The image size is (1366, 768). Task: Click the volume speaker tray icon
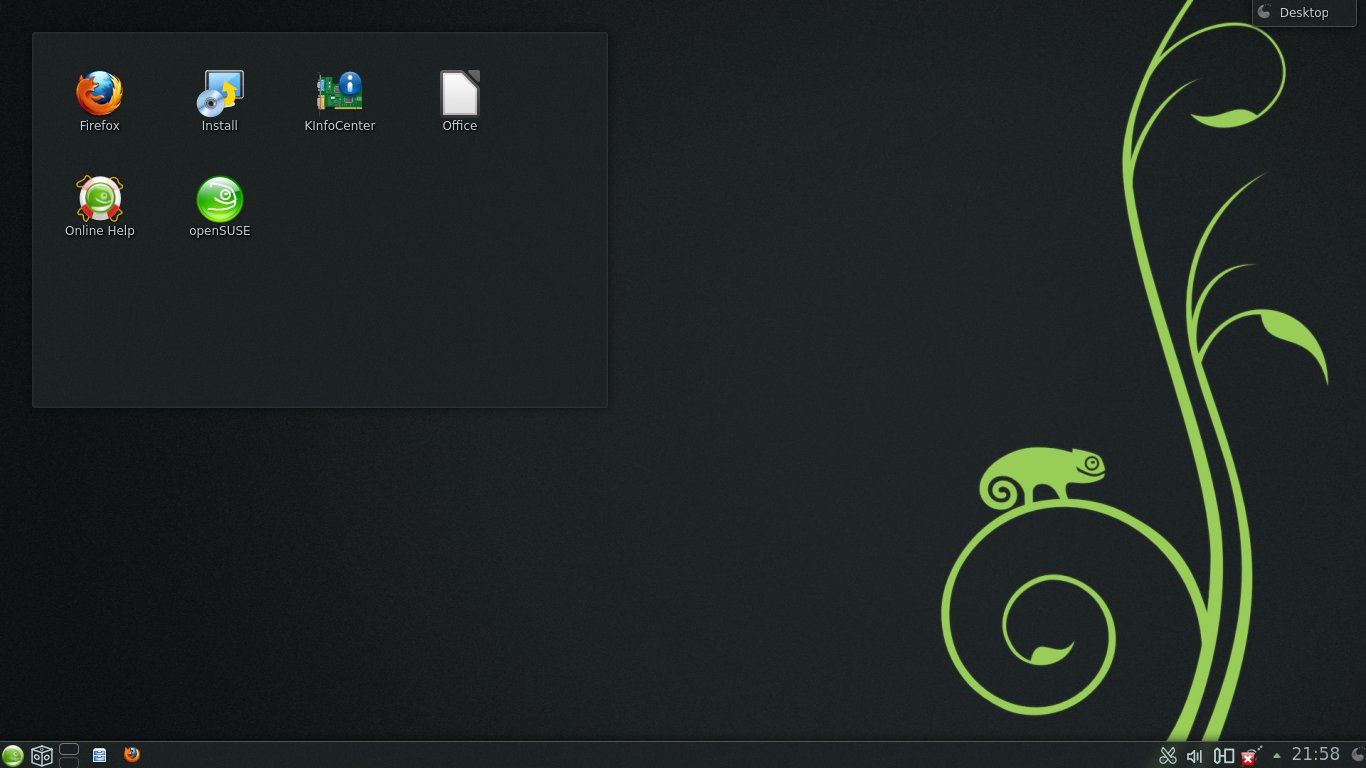(x=1194, y=756)
